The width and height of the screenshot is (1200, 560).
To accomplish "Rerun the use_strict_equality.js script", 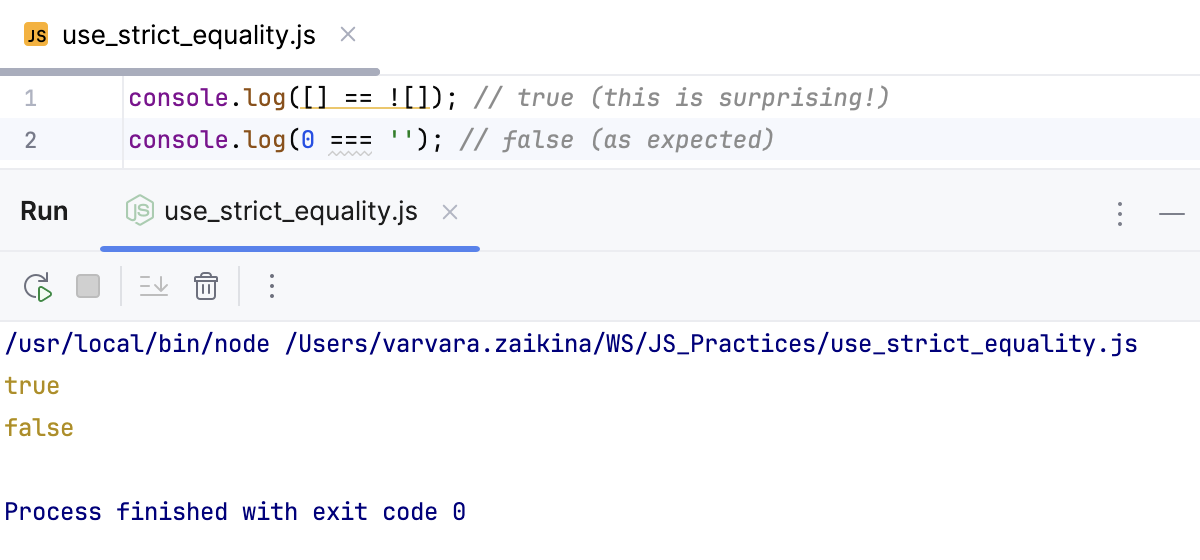I will [38, 287].
